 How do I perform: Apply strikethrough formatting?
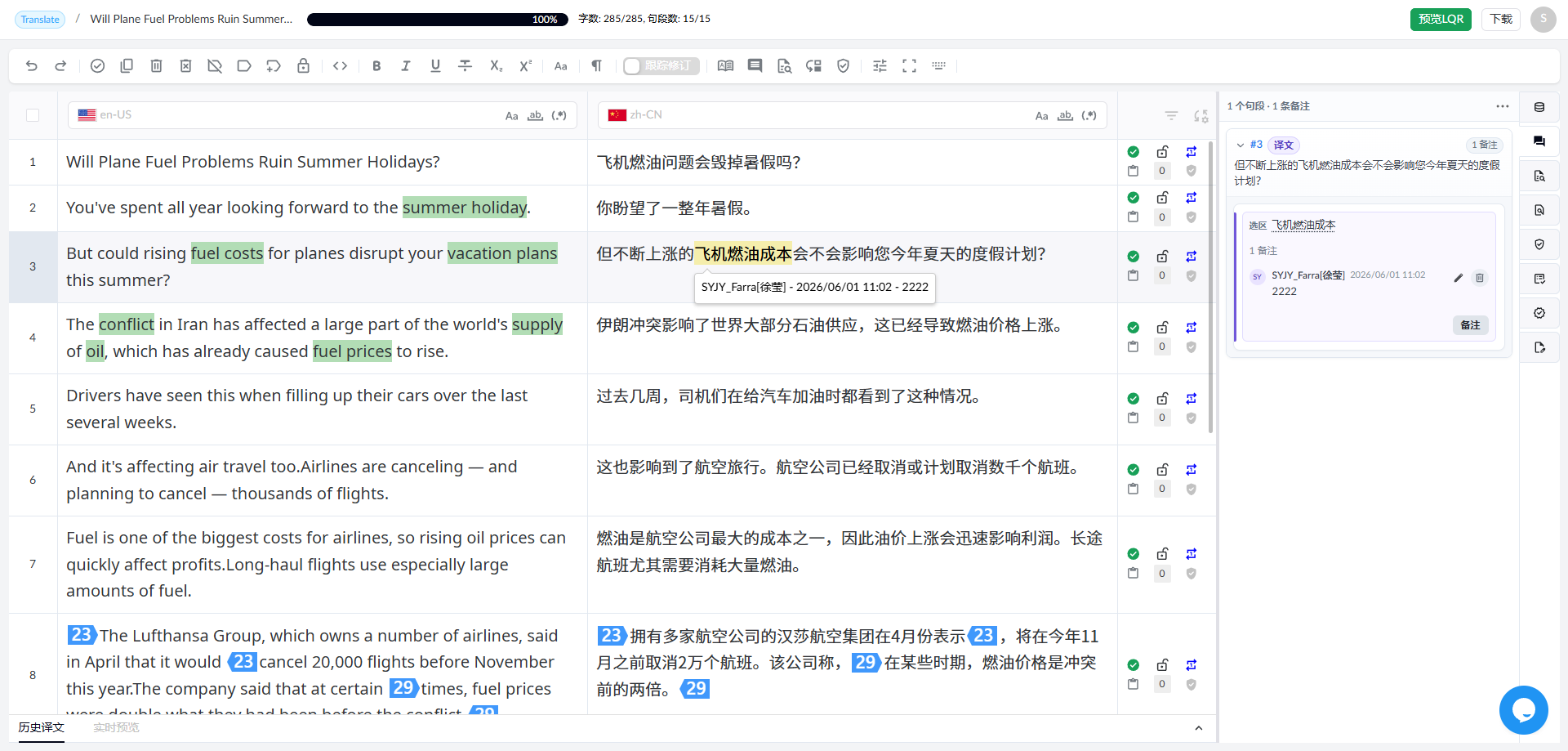coord(465,66)
